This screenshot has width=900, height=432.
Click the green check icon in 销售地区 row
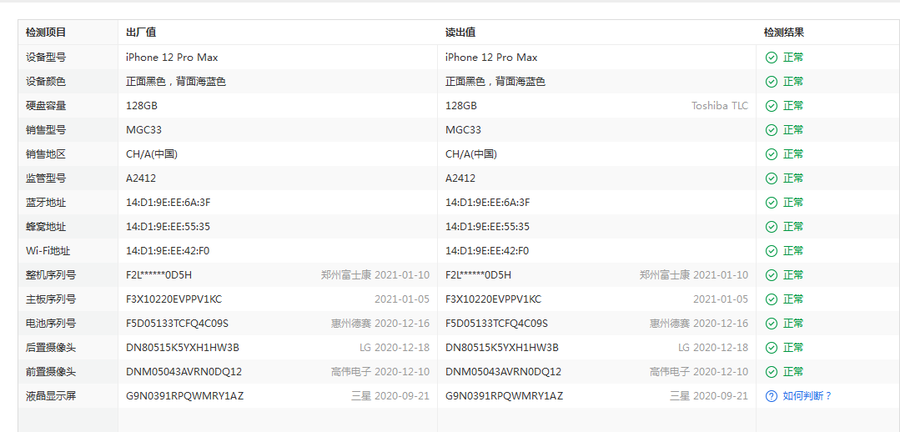[771, 154]
